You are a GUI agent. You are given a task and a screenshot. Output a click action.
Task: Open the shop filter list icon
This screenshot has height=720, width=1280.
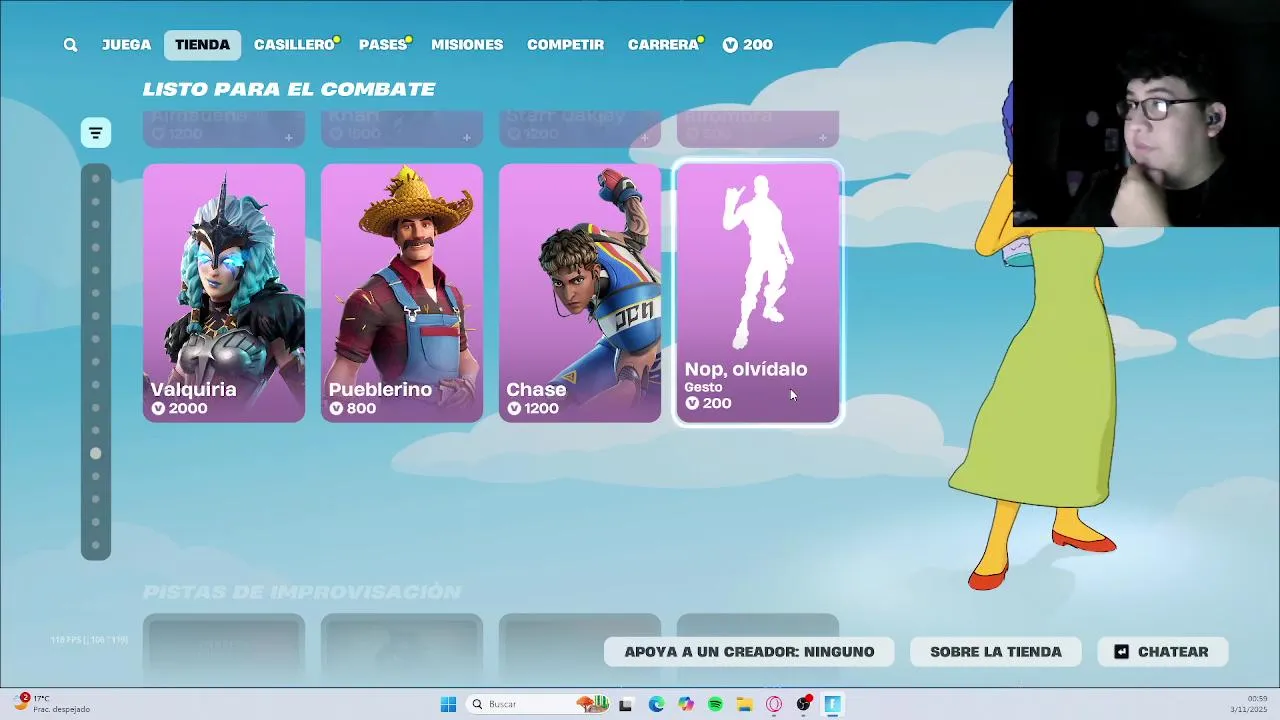click(x=96, y=132)
